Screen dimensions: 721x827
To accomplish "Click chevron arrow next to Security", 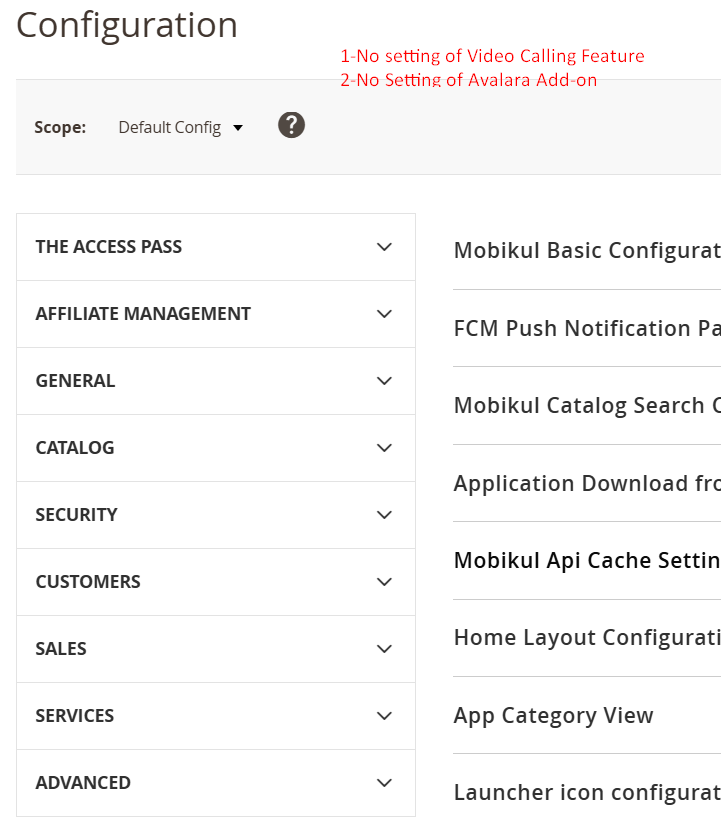I will (384, 515).
